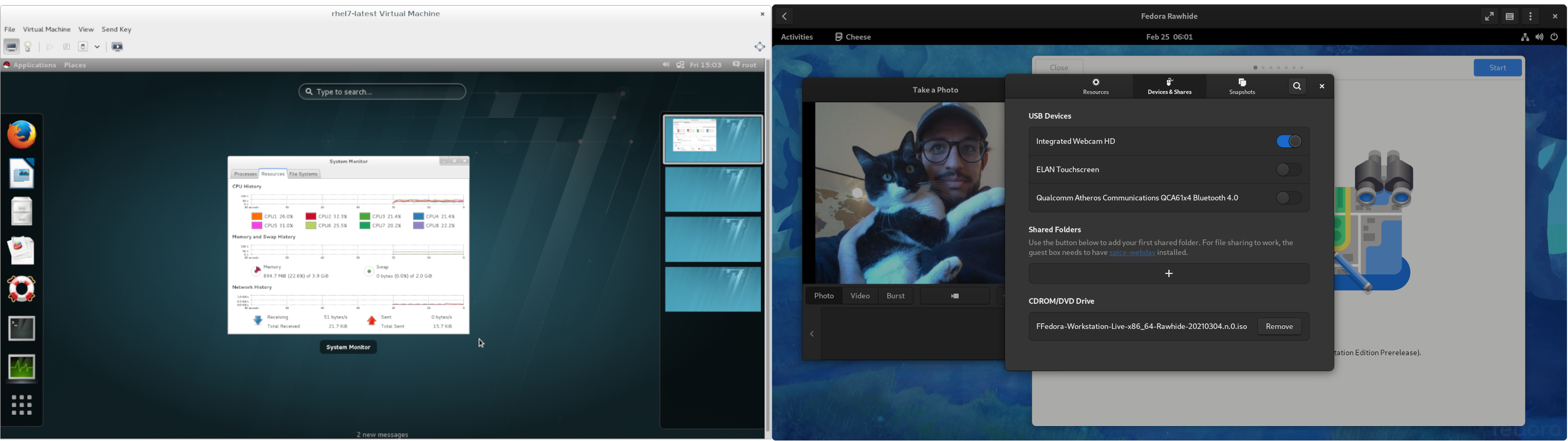Go back using the Boxes back arrow
The image size is (1568, 441).
pyautogui.click(x=785, y=16)
